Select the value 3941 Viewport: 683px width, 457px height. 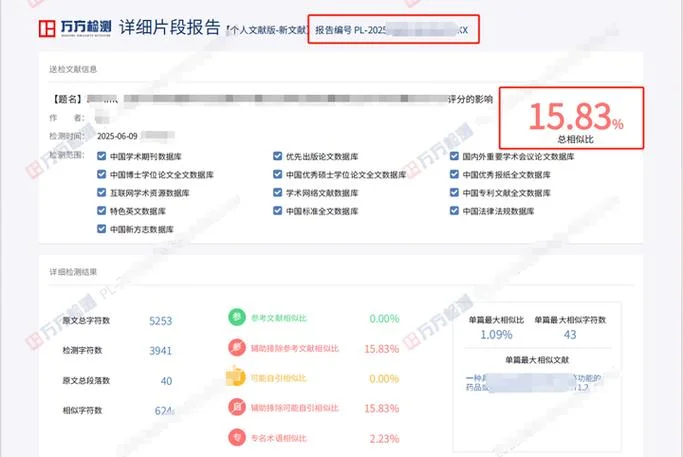160,351
